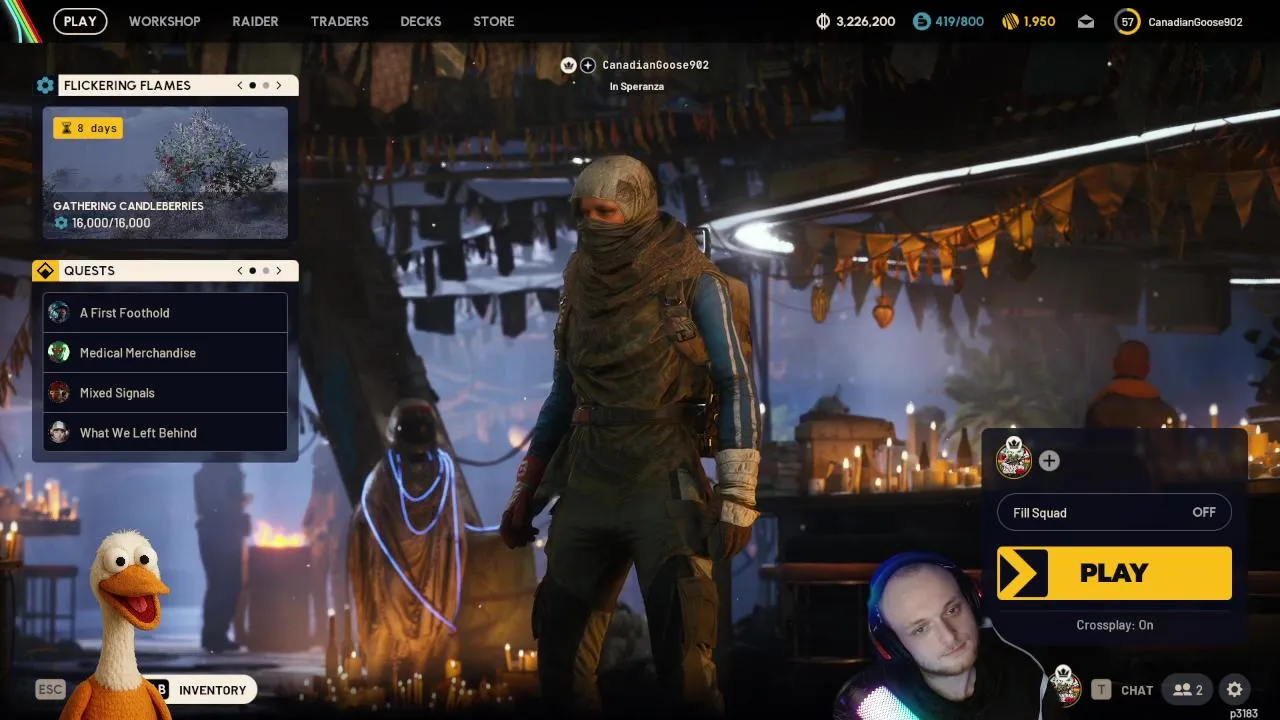The image size is (1280, 720).
Task: Open the RAIDER tab
Action: 255,21
